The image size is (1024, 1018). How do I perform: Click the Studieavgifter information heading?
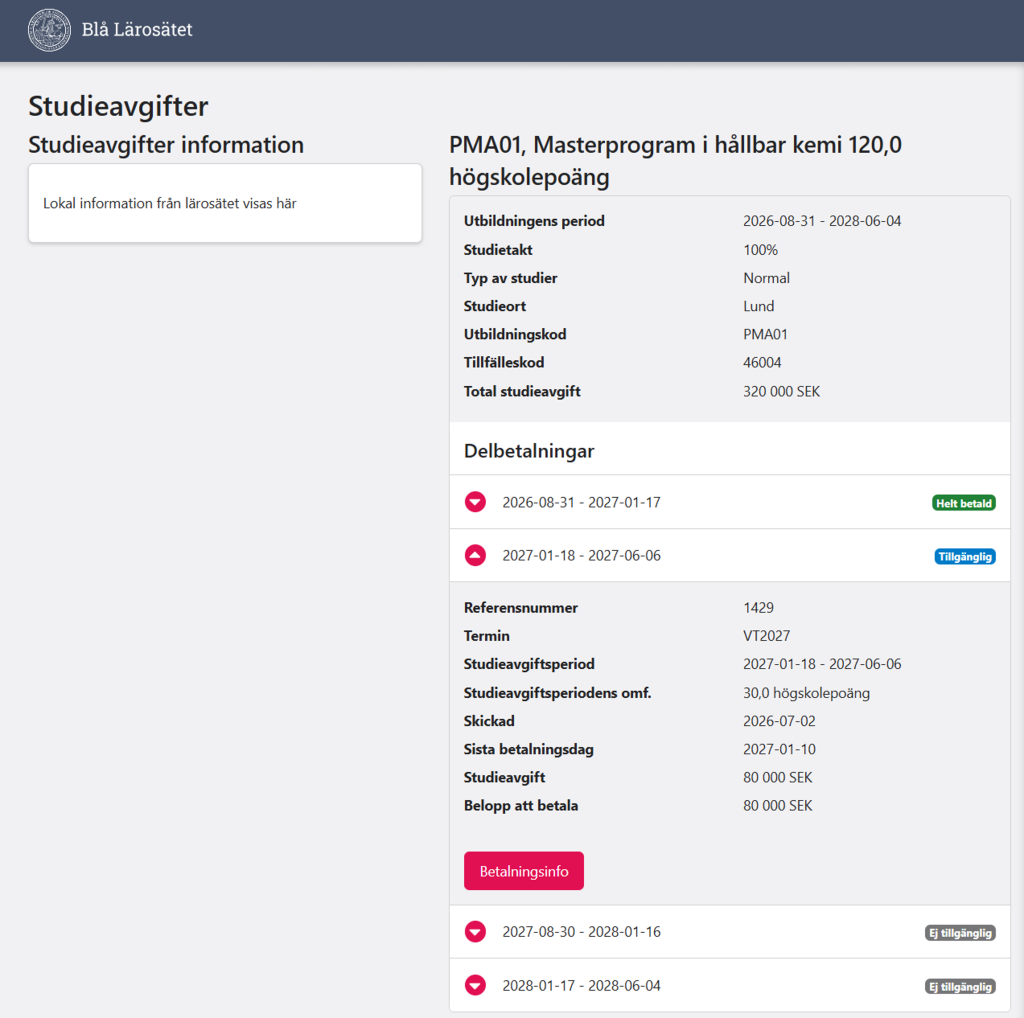coord(166,145)
